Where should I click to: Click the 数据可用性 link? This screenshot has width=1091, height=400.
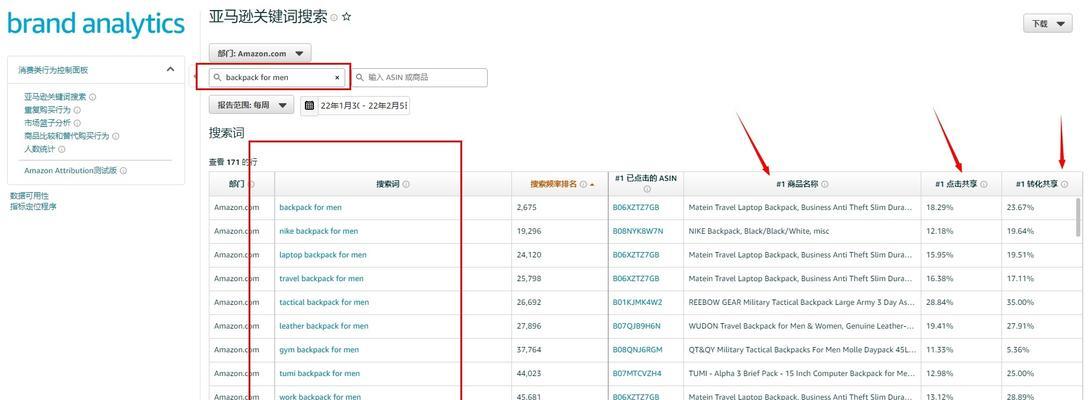29,197
